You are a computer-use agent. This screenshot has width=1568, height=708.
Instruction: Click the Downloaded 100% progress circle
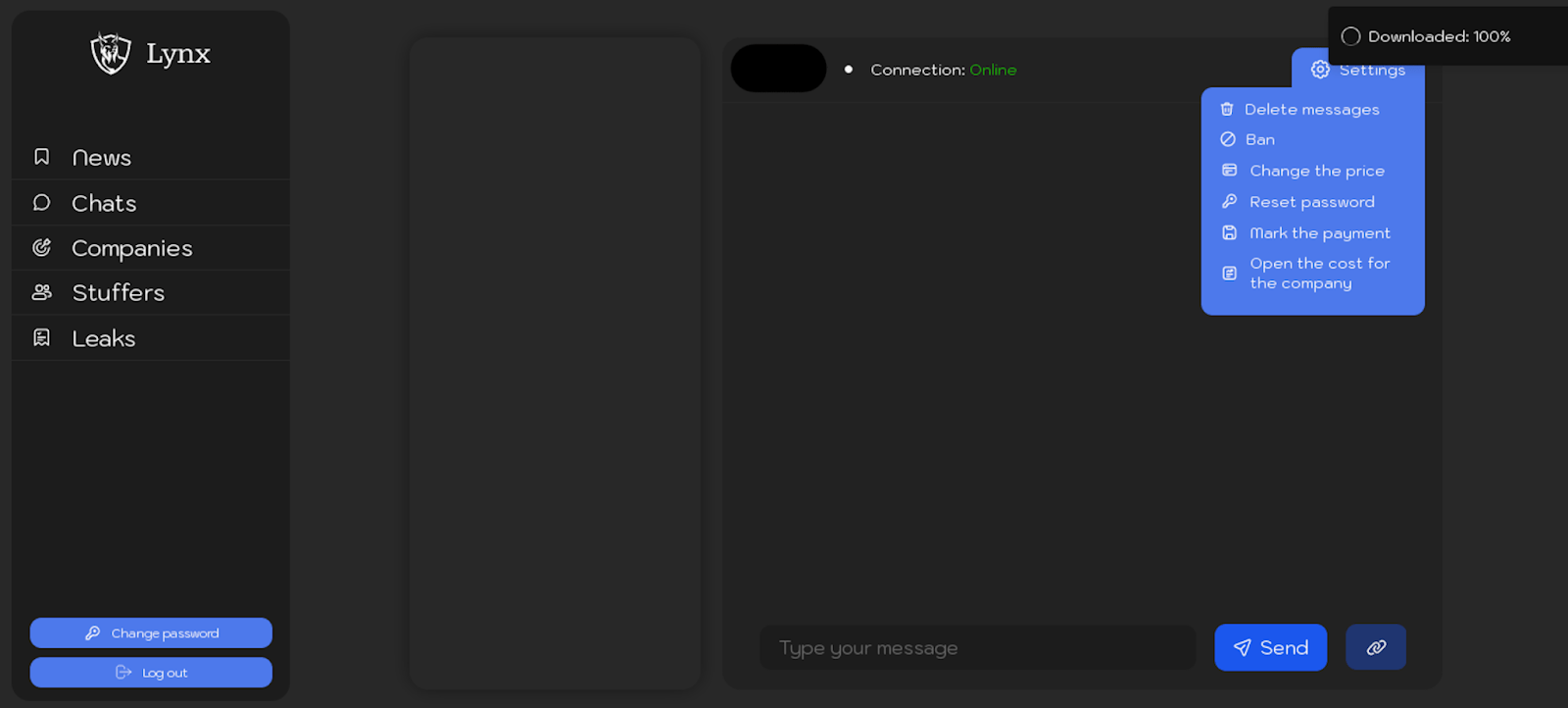click(1350, 36)
